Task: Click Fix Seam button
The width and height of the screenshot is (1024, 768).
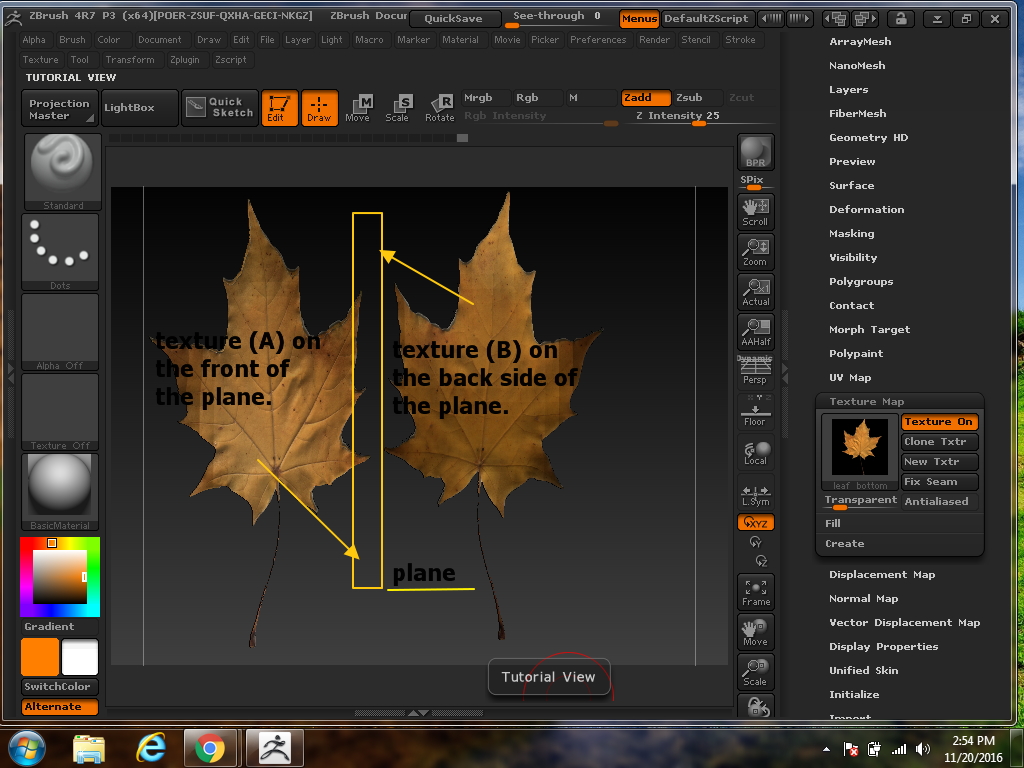Action: (939, 482)
